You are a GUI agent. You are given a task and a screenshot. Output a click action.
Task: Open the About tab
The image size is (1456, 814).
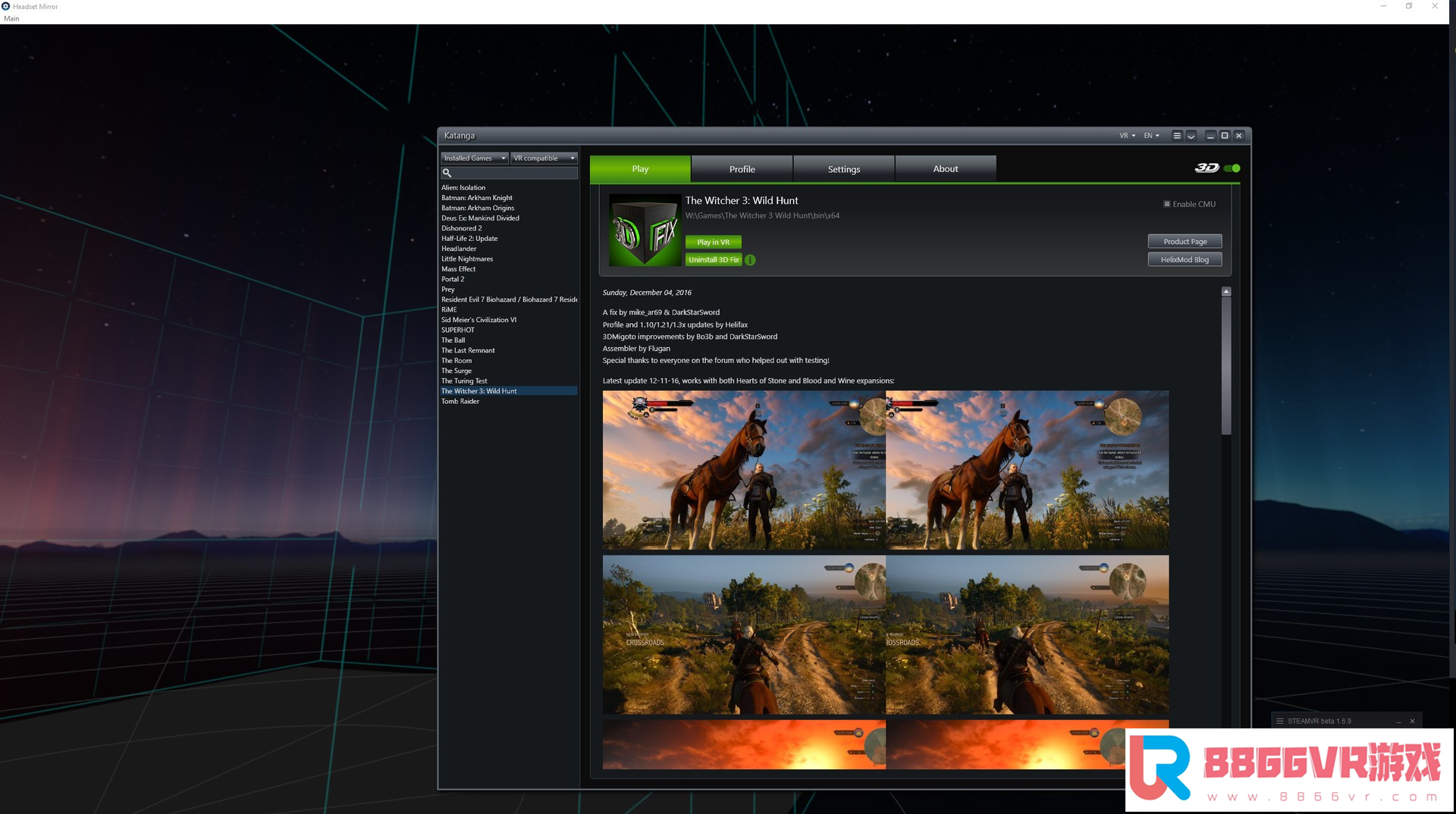coord(945,169)
